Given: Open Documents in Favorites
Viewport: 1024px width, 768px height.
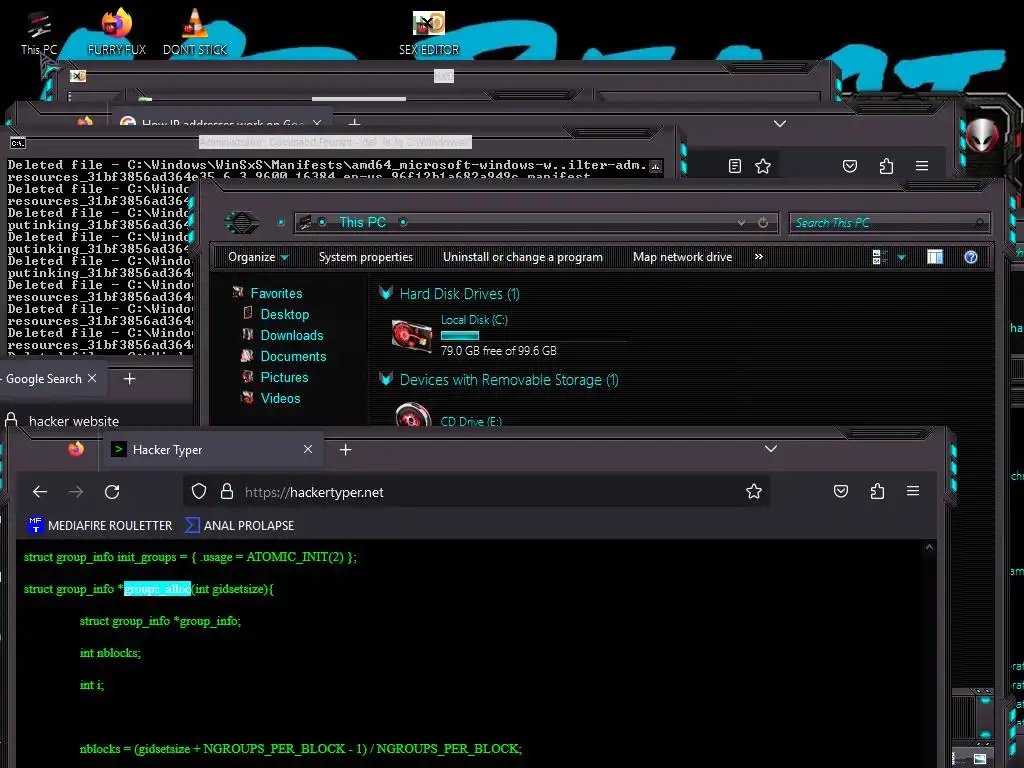Looking at the screenshot, I should click(293, 356).
